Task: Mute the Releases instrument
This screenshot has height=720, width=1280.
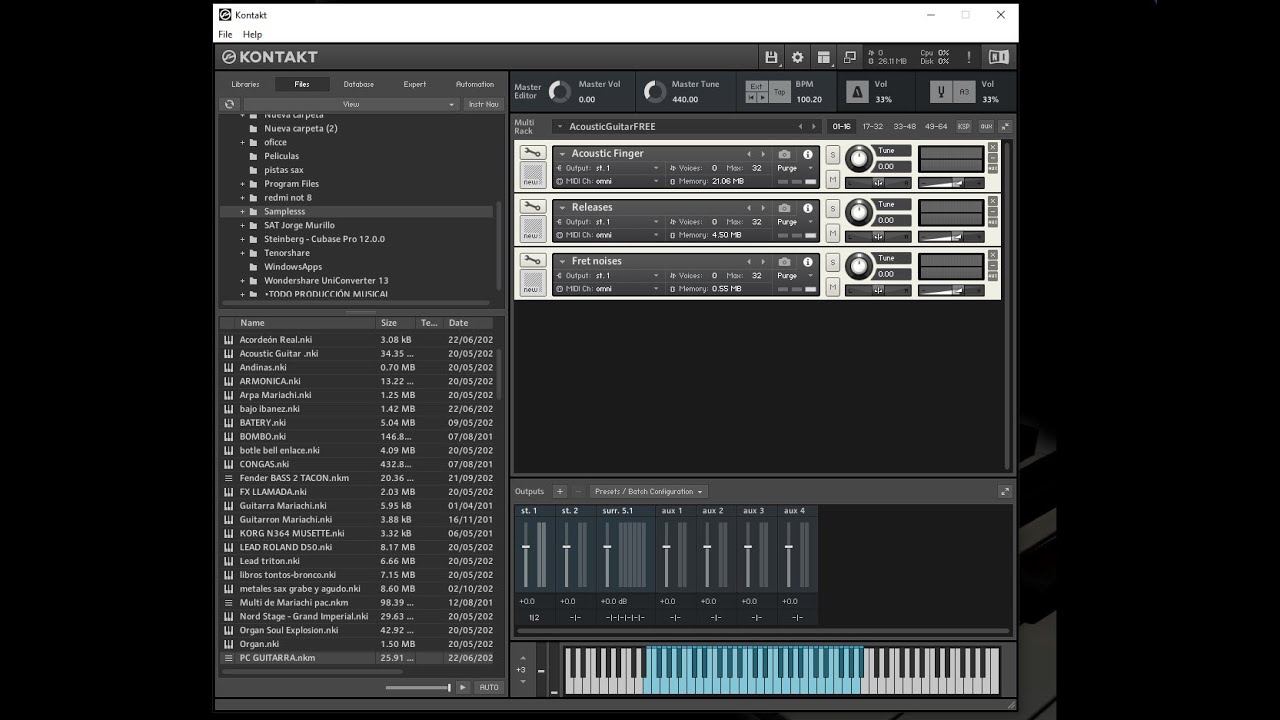Action: click(x=833, y=234)
